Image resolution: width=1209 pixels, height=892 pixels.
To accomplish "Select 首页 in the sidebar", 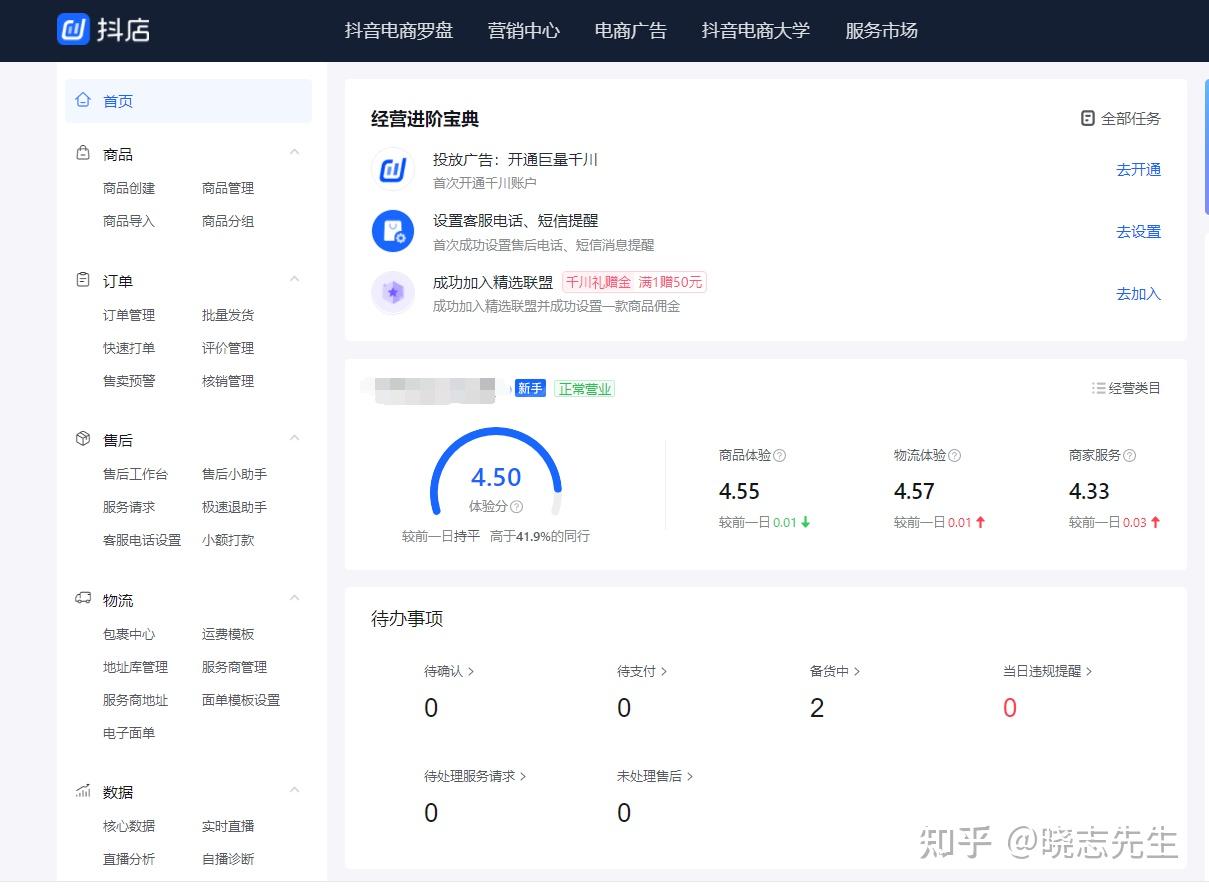I will point(188,101).
